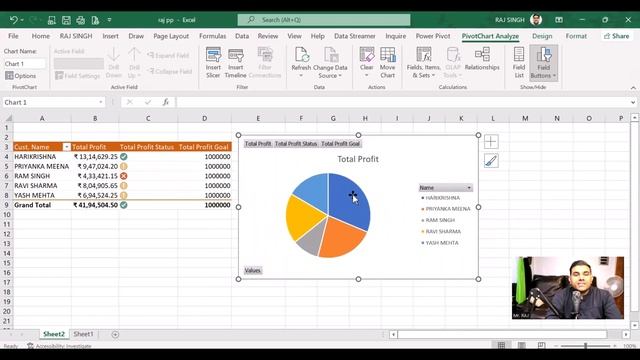The height and width of the screenshot is (360, 640).
Task: Open the Data Streamer tab
Action: [355, 36]
